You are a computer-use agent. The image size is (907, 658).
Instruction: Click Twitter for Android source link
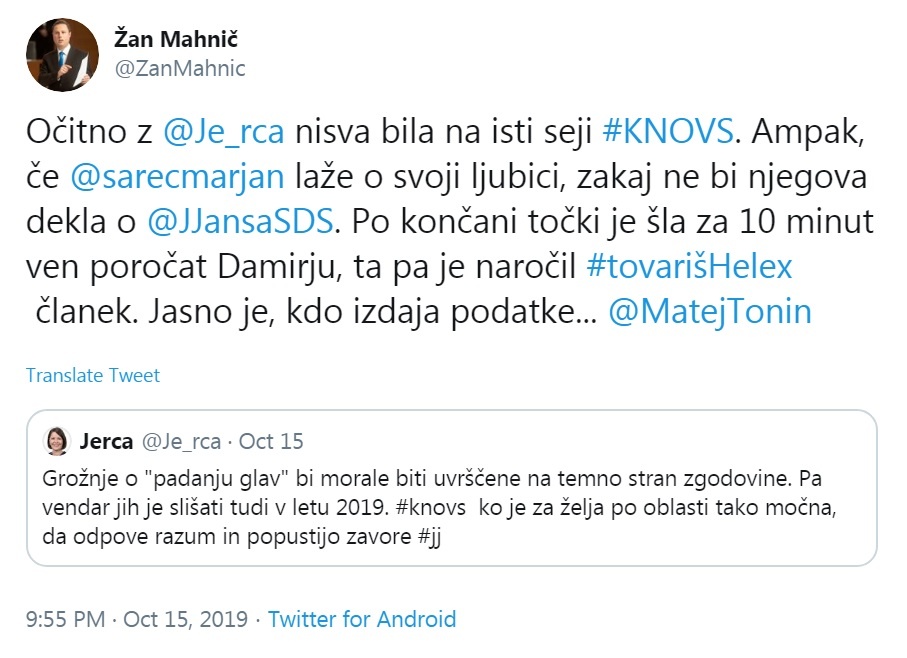(x=362, y=619)
